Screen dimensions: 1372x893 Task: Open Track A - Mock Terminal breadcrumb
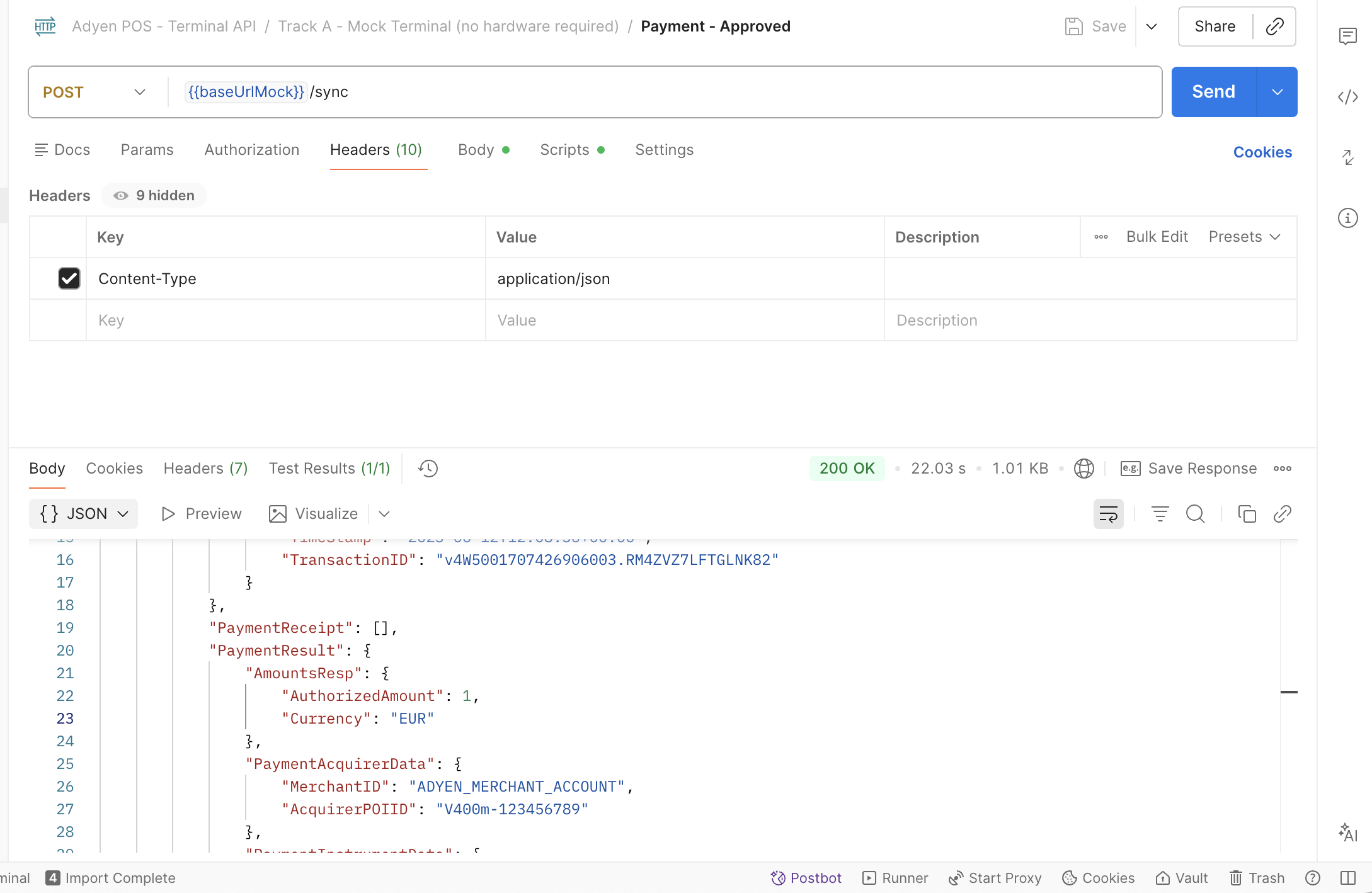click(449, 26)
